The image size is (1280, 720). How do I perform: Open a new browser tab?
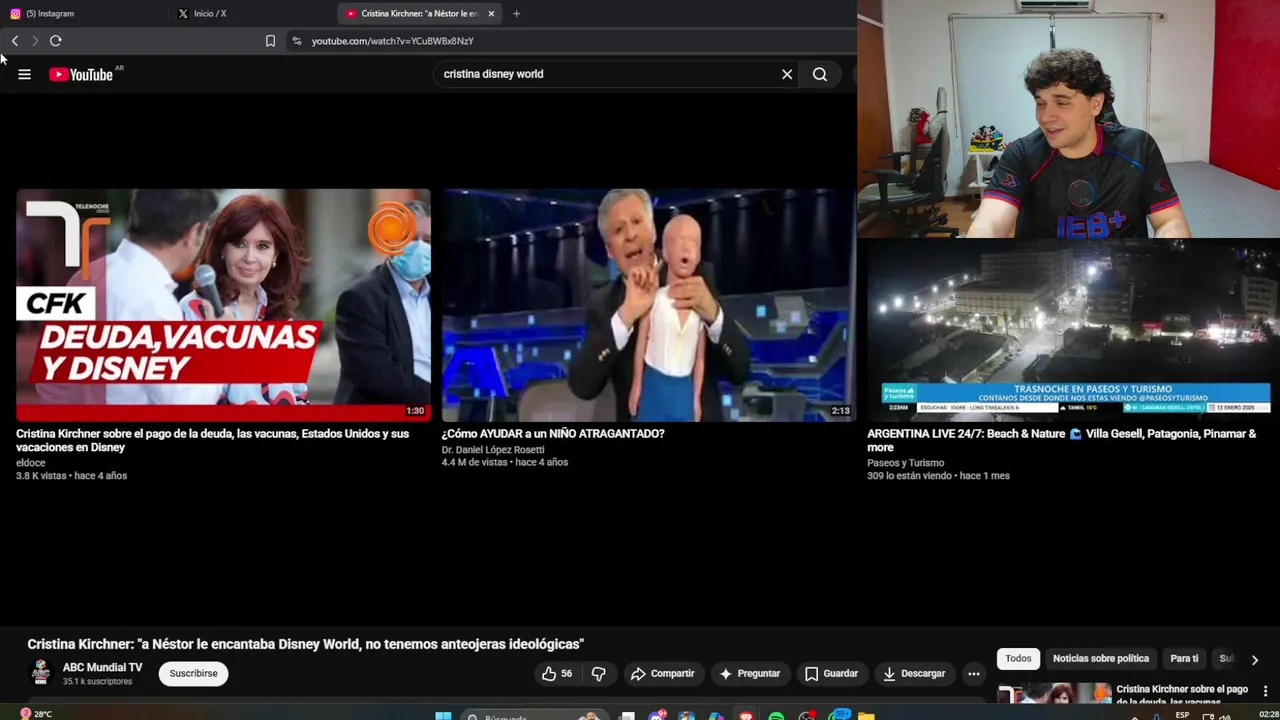[x=516, y=14]
